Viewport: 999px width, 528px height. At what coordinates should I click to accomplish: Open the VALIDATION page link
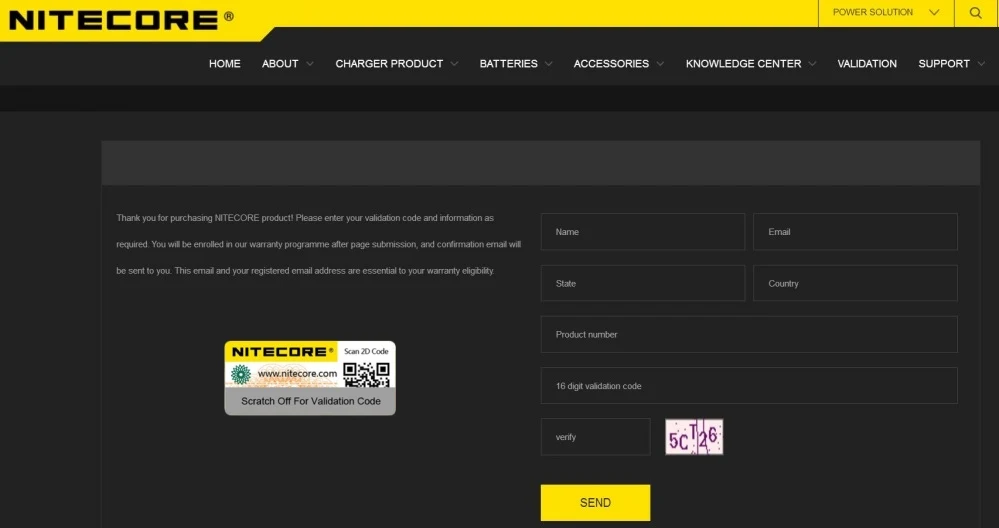[867, 64]
